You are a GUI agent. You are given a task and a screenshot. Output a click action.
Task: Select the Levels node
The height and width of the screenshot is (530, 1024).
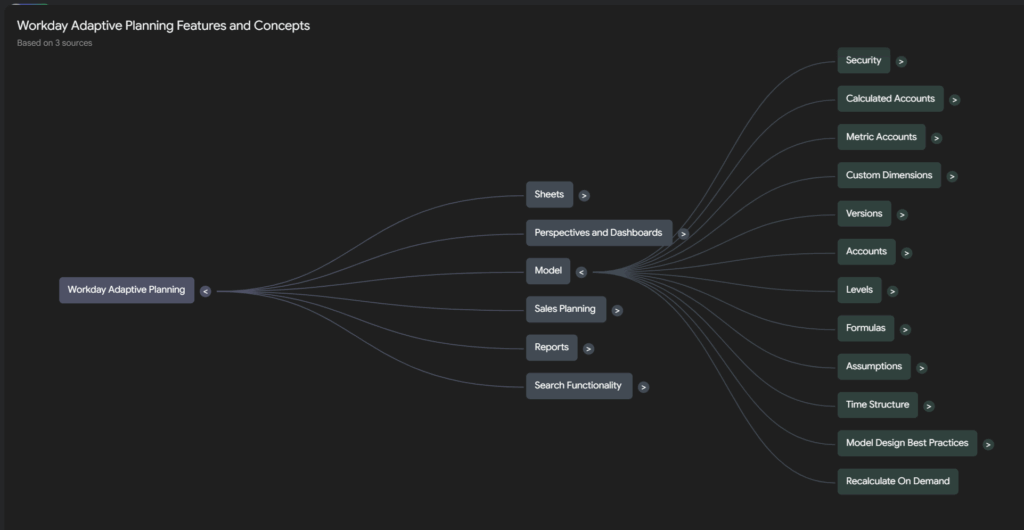click(x=859, y=290)
